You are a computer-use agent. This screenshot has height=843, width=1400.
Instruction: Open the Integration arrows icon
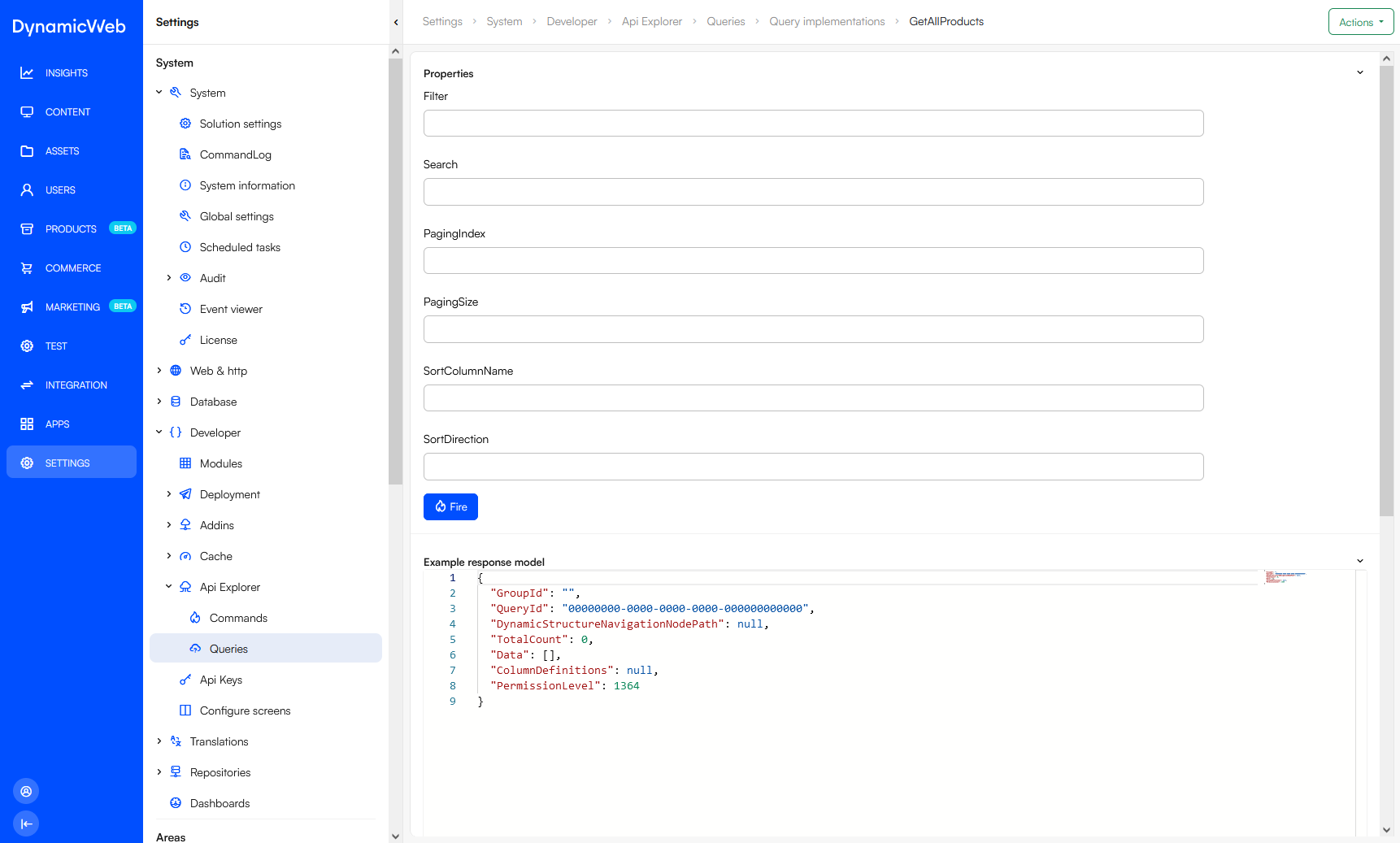pos(27,385)
